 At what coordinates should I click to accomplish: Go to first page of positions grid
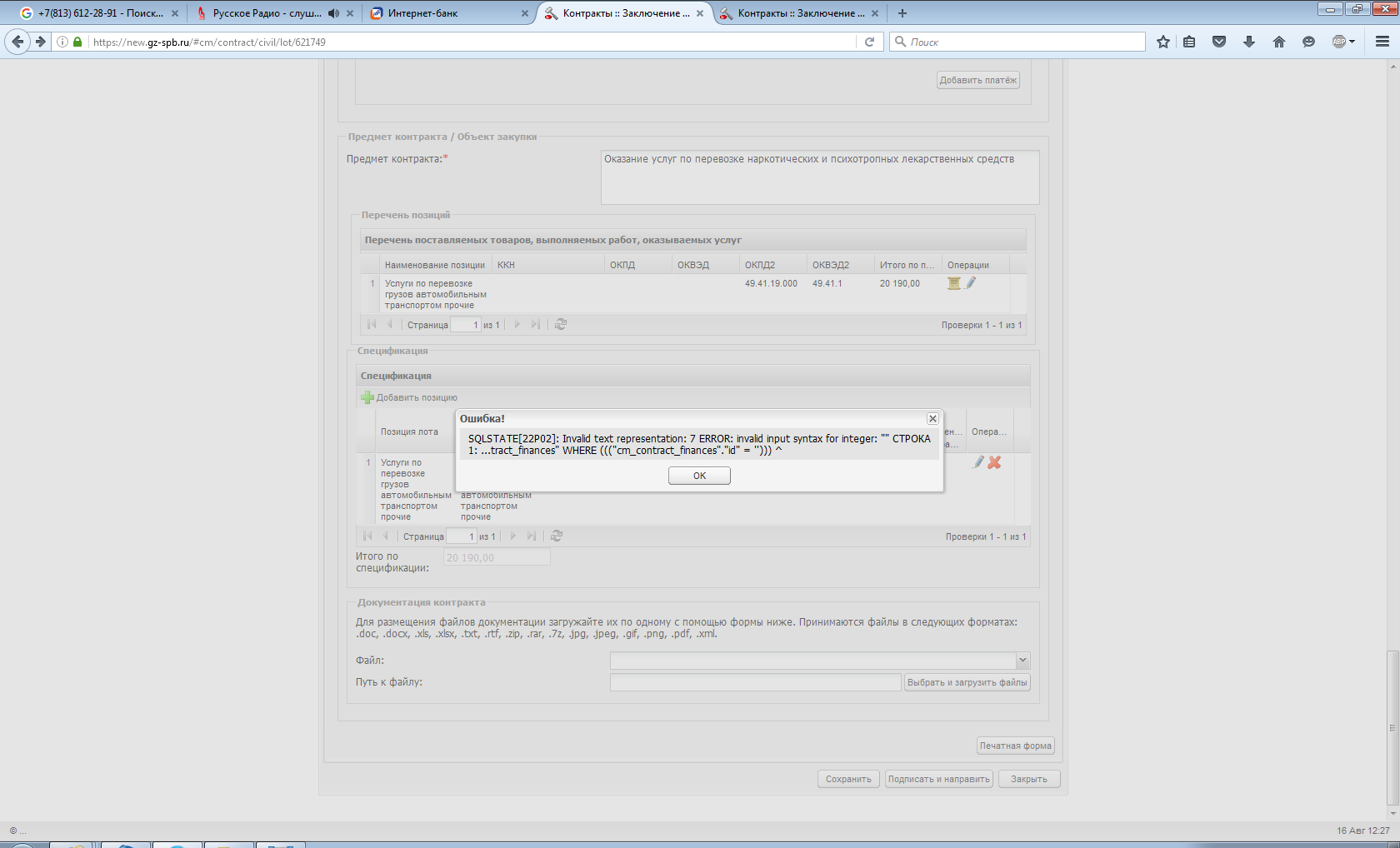[x=372, y=324]
